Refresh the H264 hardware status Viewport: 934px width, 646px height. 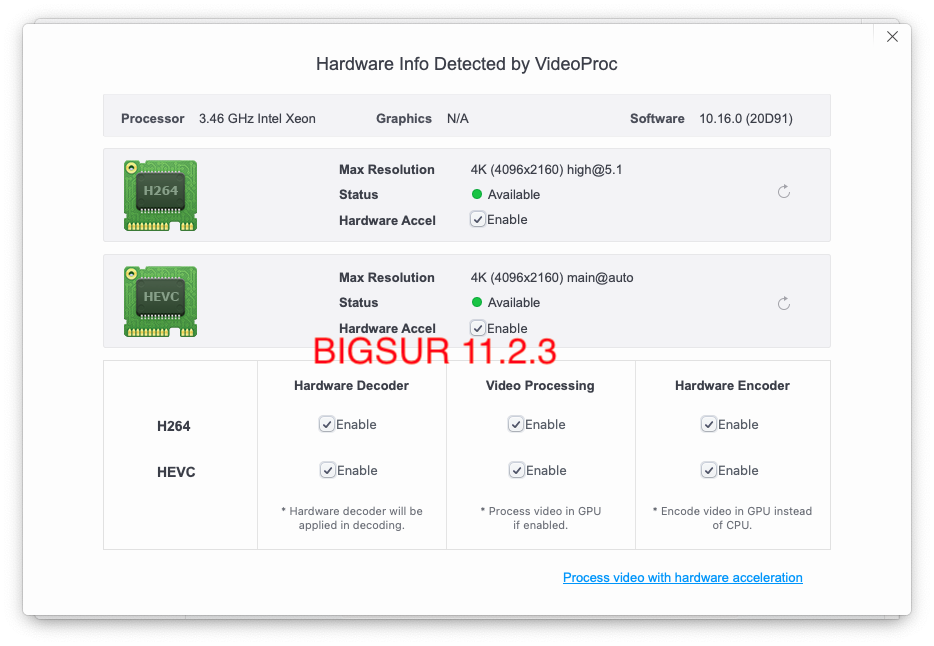pos(784,192)
